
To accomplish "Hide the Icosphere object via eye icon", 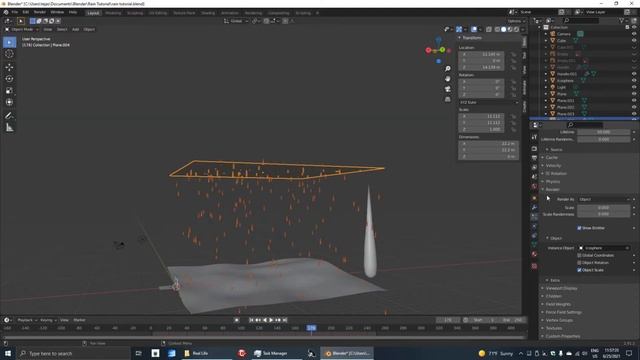I will click(x=634, y=80).
